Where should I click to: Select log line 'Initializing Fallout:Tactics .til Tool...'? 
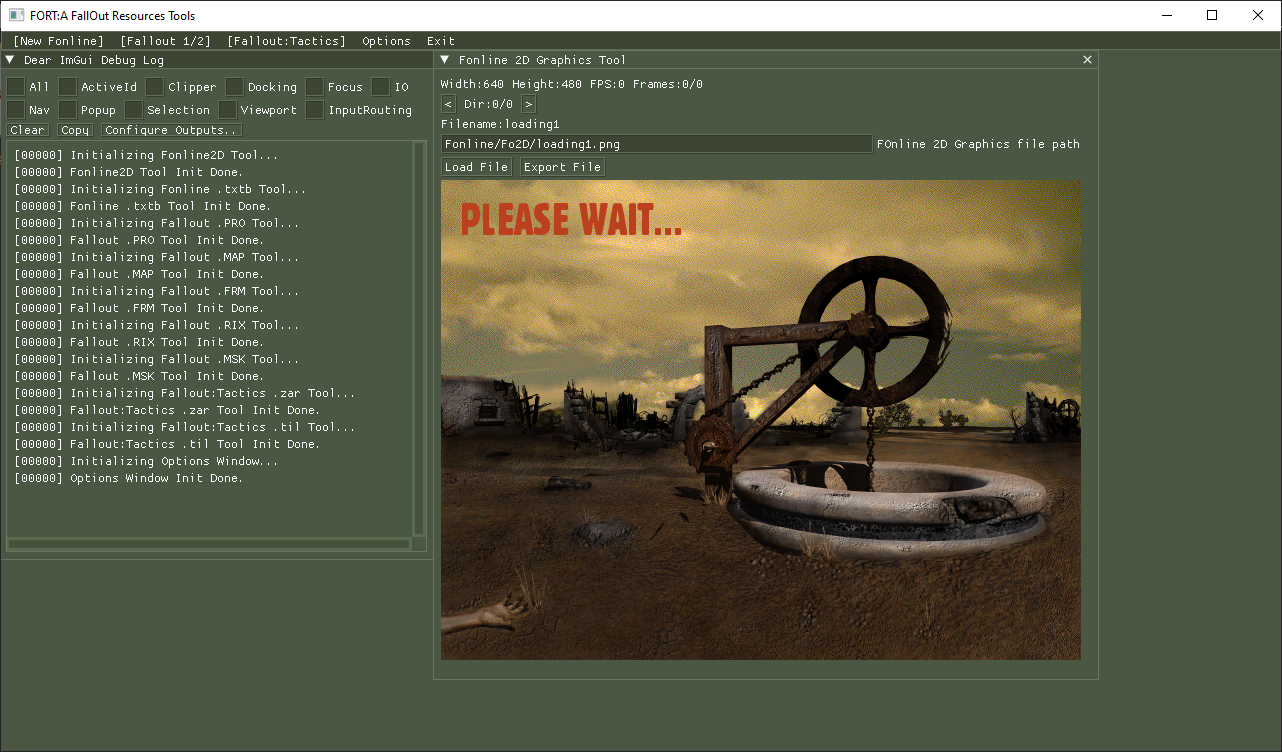click(185, 427)
